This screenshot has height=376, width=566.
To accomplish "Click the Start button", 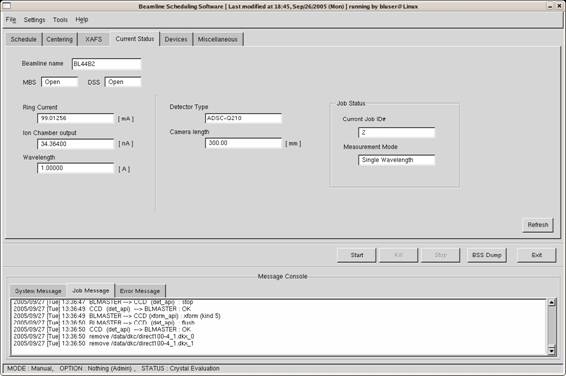I will pyautogui.click(x=357, y=255).
